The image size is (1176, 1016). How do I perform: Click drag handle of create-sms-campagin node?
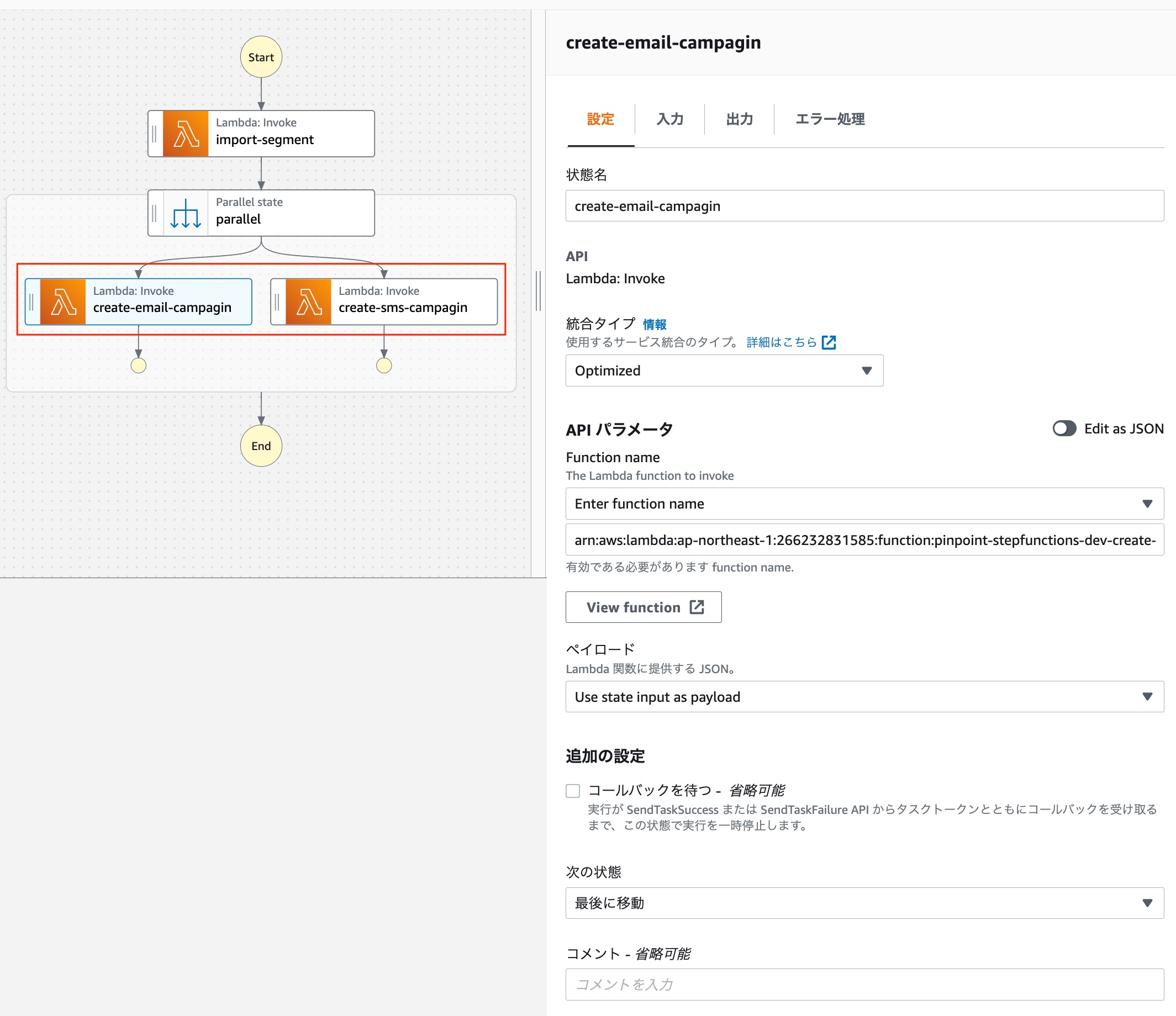(x=277, y=302)
